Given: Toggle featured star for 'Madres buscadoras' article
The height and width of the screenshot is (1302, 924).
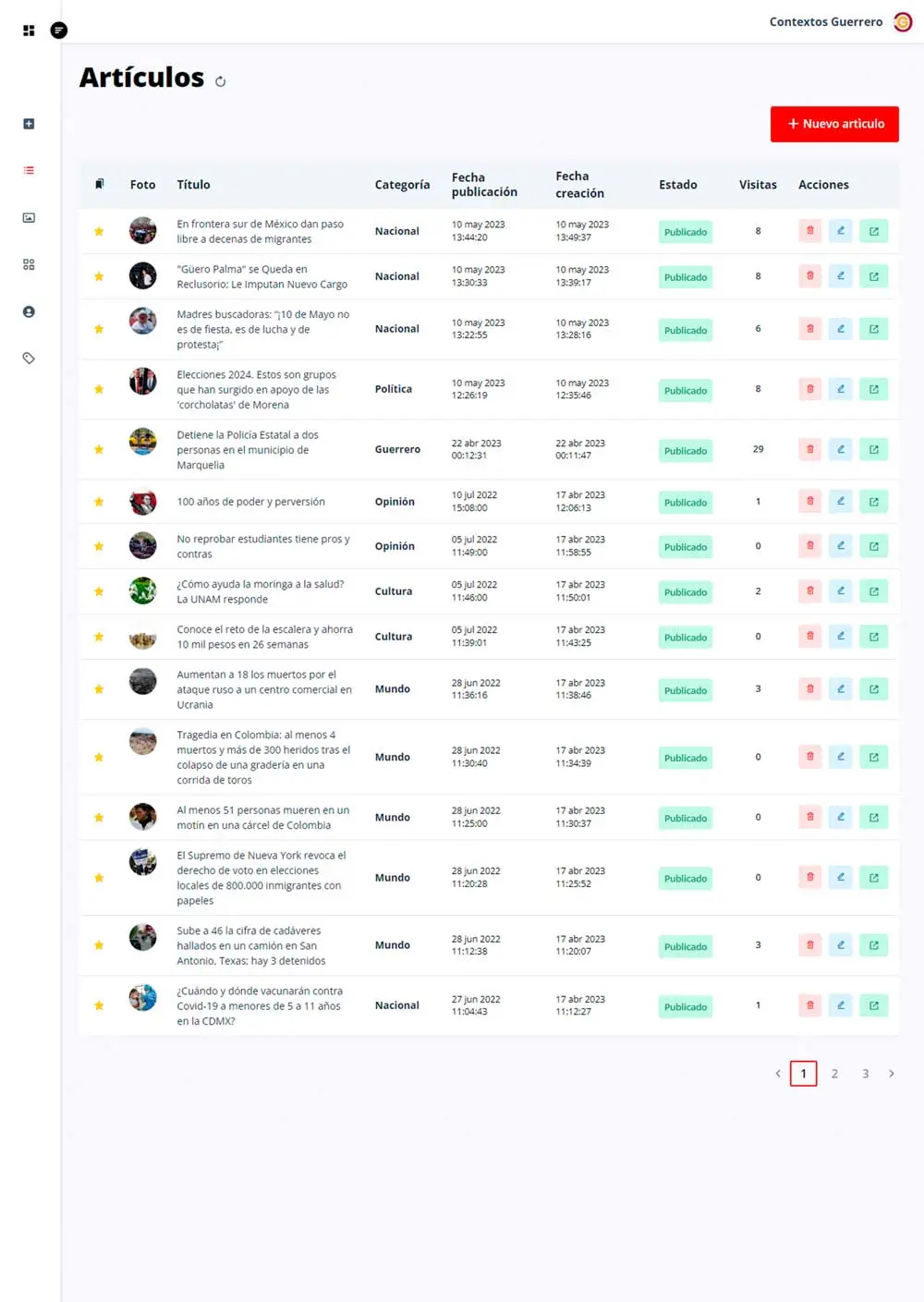Looking at the screenshot, I should tap(99, 329).
